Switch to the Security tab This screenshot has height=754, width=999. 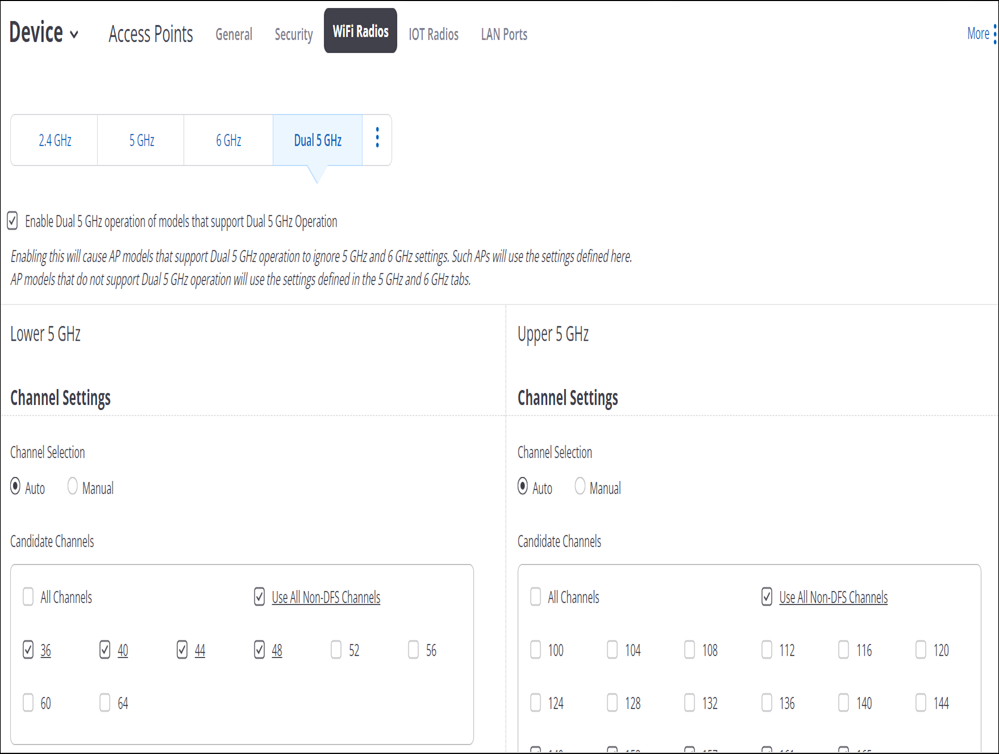(294, 34)
